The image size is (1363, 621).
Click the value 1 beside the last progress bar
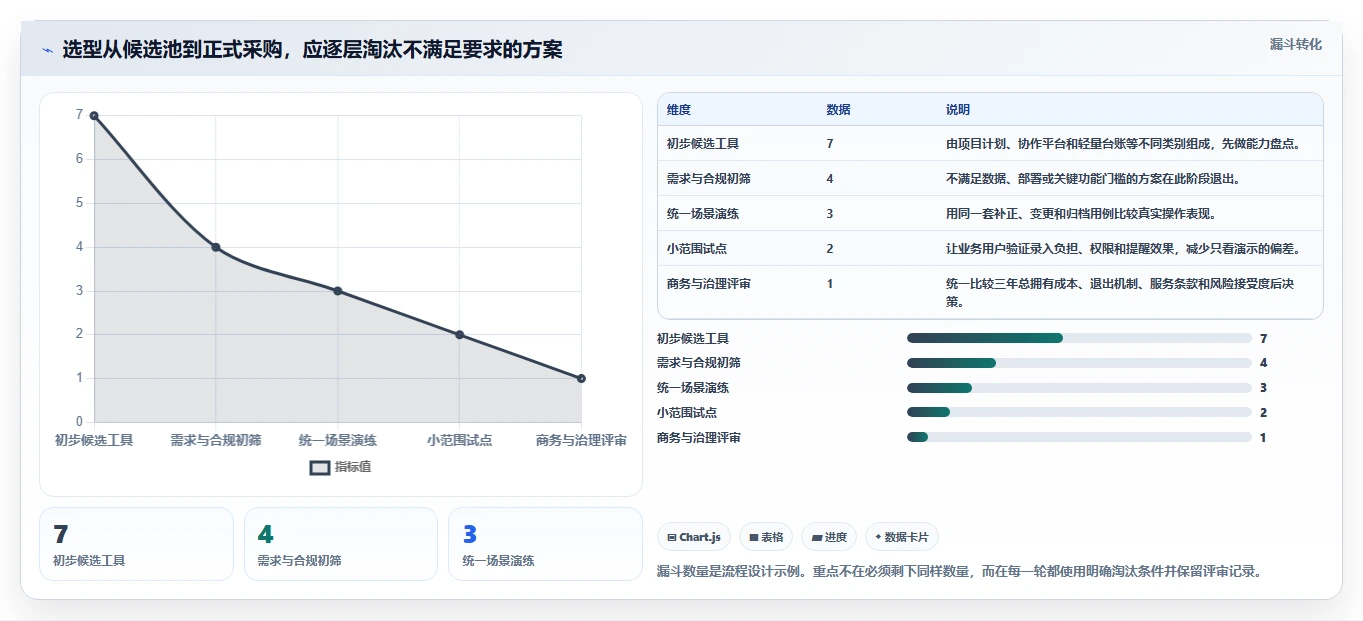[x=1264, y=437]
